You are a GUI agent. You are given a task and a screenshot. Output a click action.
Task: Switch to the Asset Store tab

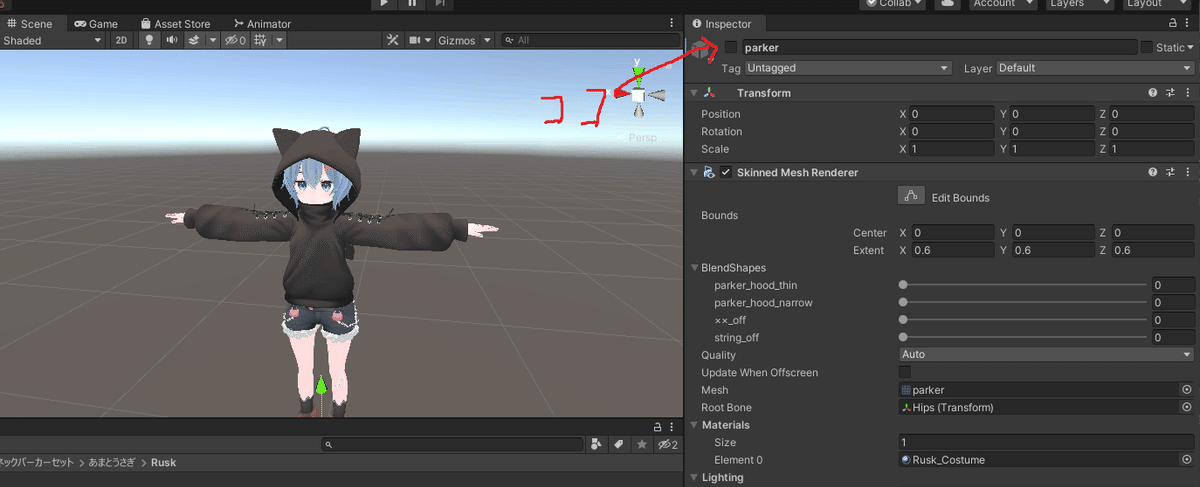click(175, 23)
